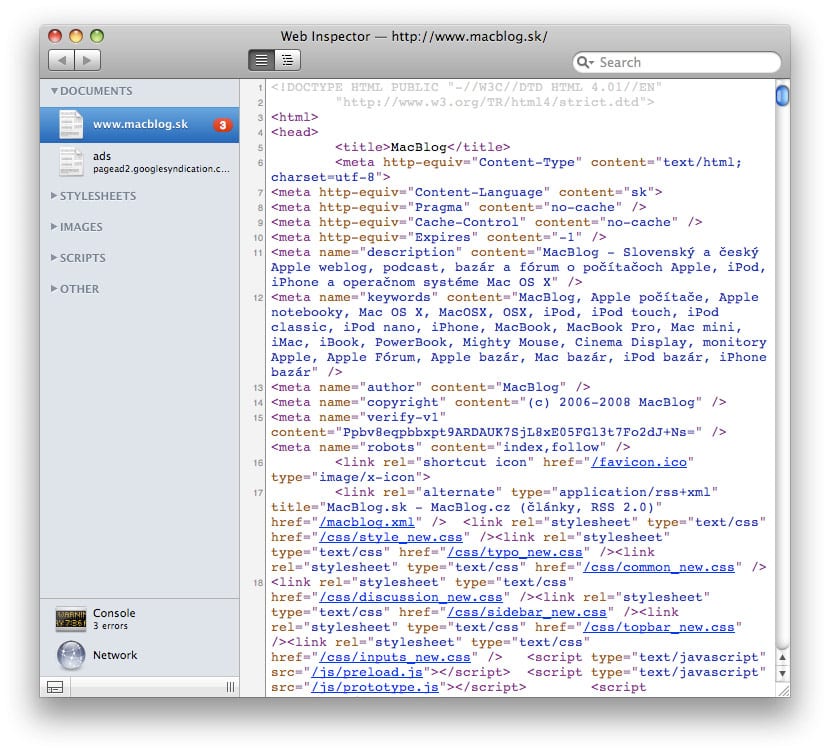The image size is (830, 752).
Task: Click the Web Inspector window title
Action: tap(414, 37)
